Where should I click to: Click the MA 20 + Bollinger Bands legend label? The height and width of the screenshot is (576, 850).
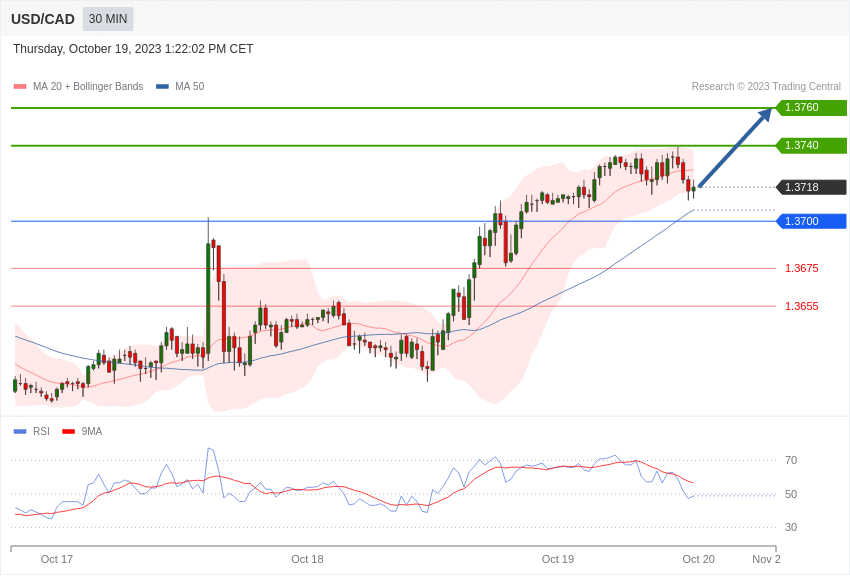tap(88, 87)
